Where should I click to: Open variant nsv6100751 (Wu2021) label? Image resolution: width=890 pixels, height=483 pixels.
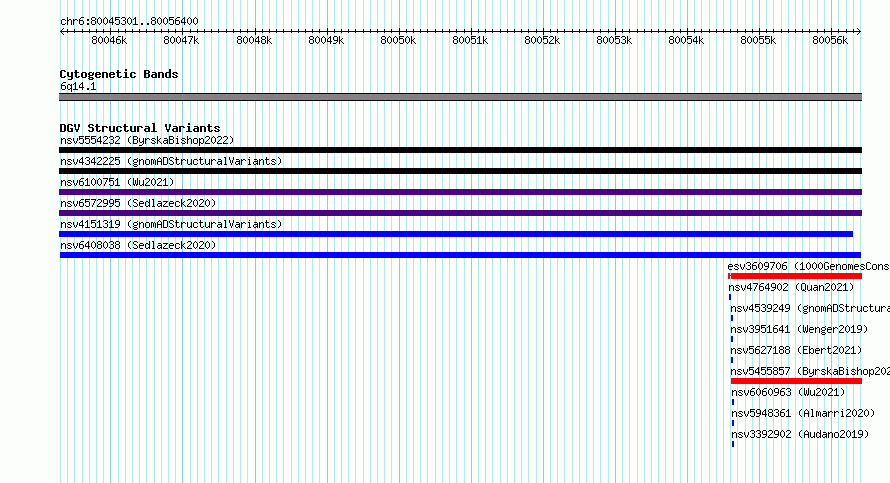point(117,182)
